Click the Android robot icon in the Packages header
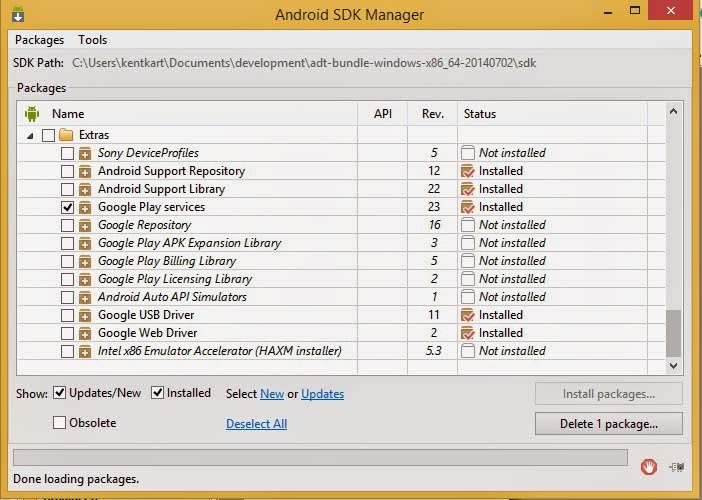The image size is (702, 500). (30, 114)
